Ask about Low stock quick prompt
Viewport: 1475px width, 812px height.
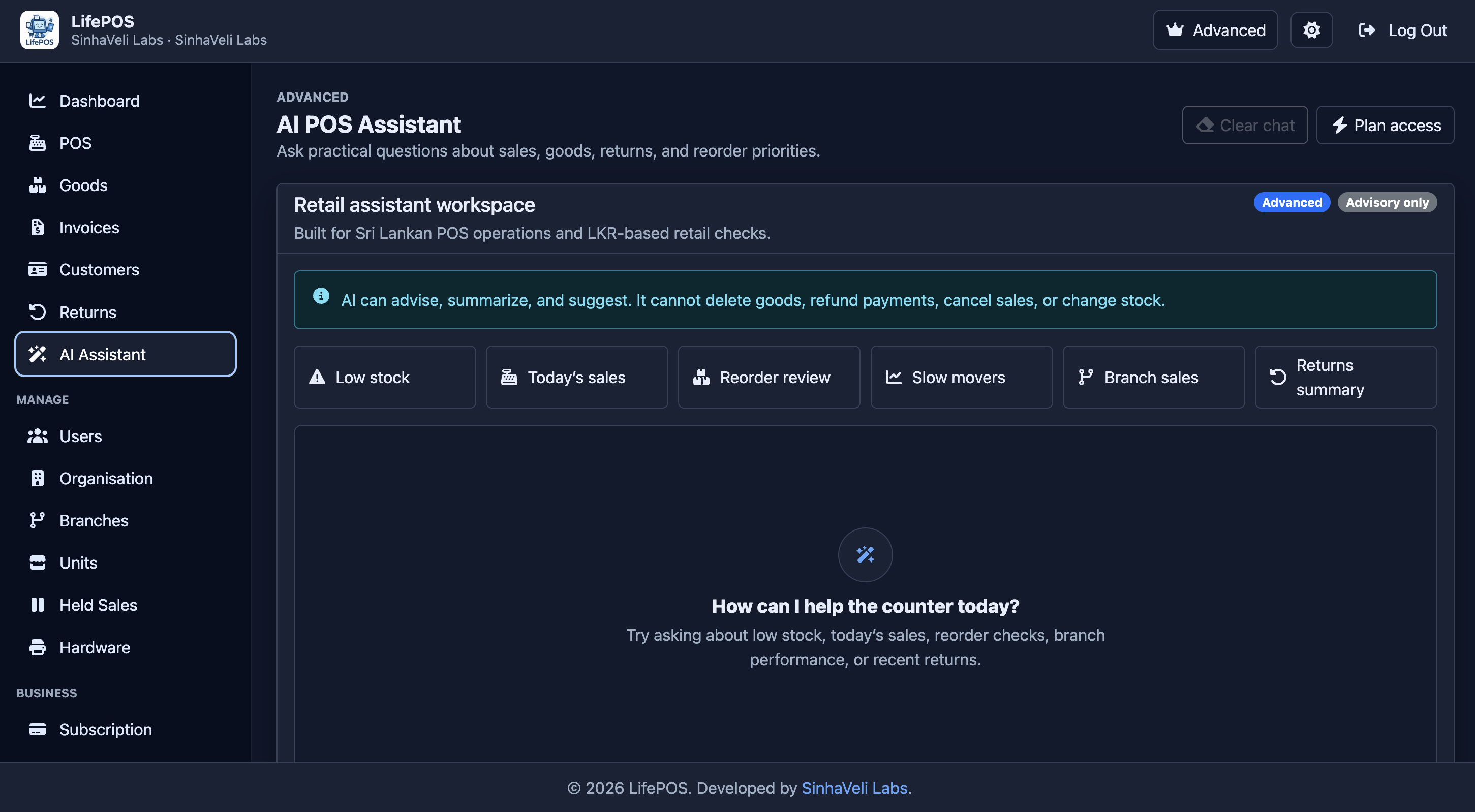pyautogui.click(x=385, y=377)
